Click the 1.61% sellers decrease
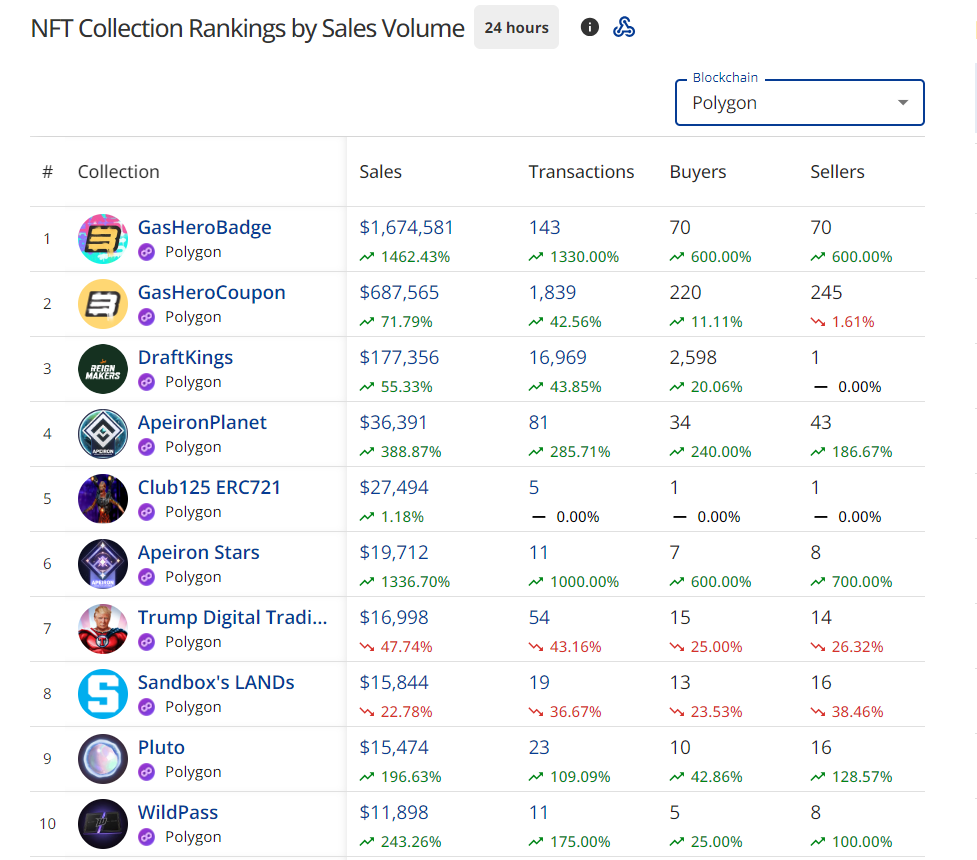Viewport: 977px width, 860px height. pos(853,322)
